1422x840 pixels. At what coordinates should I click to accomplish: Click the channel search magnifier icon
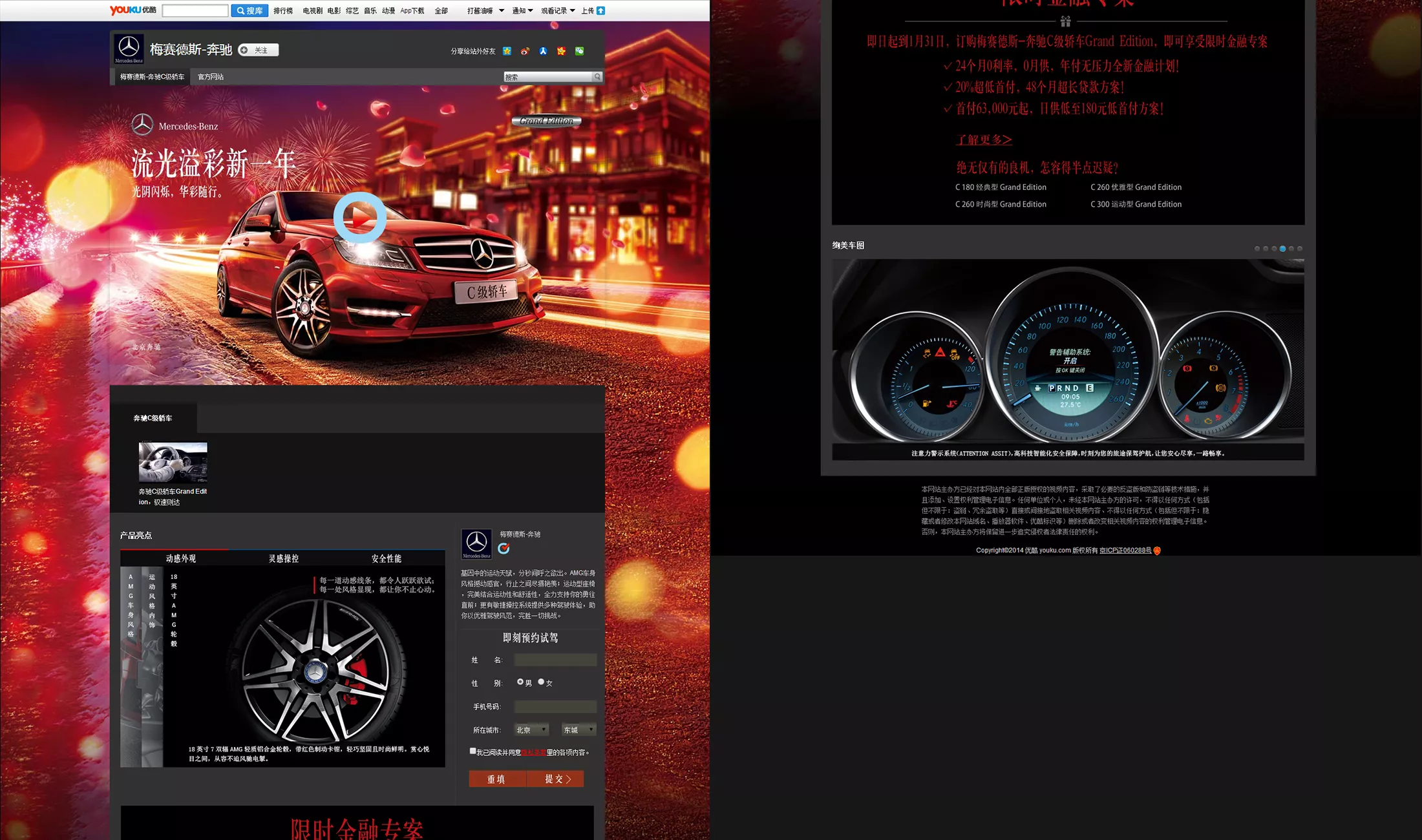point(598,77)
